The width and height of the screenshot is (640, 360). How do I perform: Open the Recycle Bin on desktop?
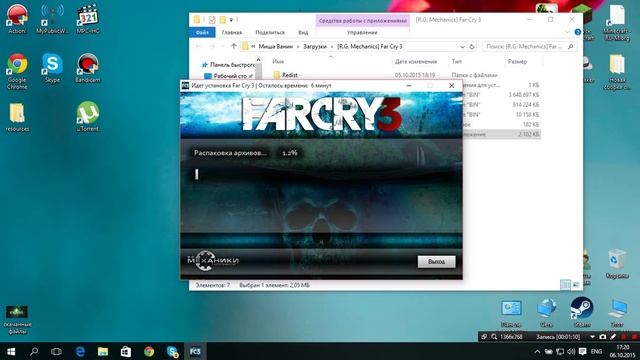(x=617, y=264)
